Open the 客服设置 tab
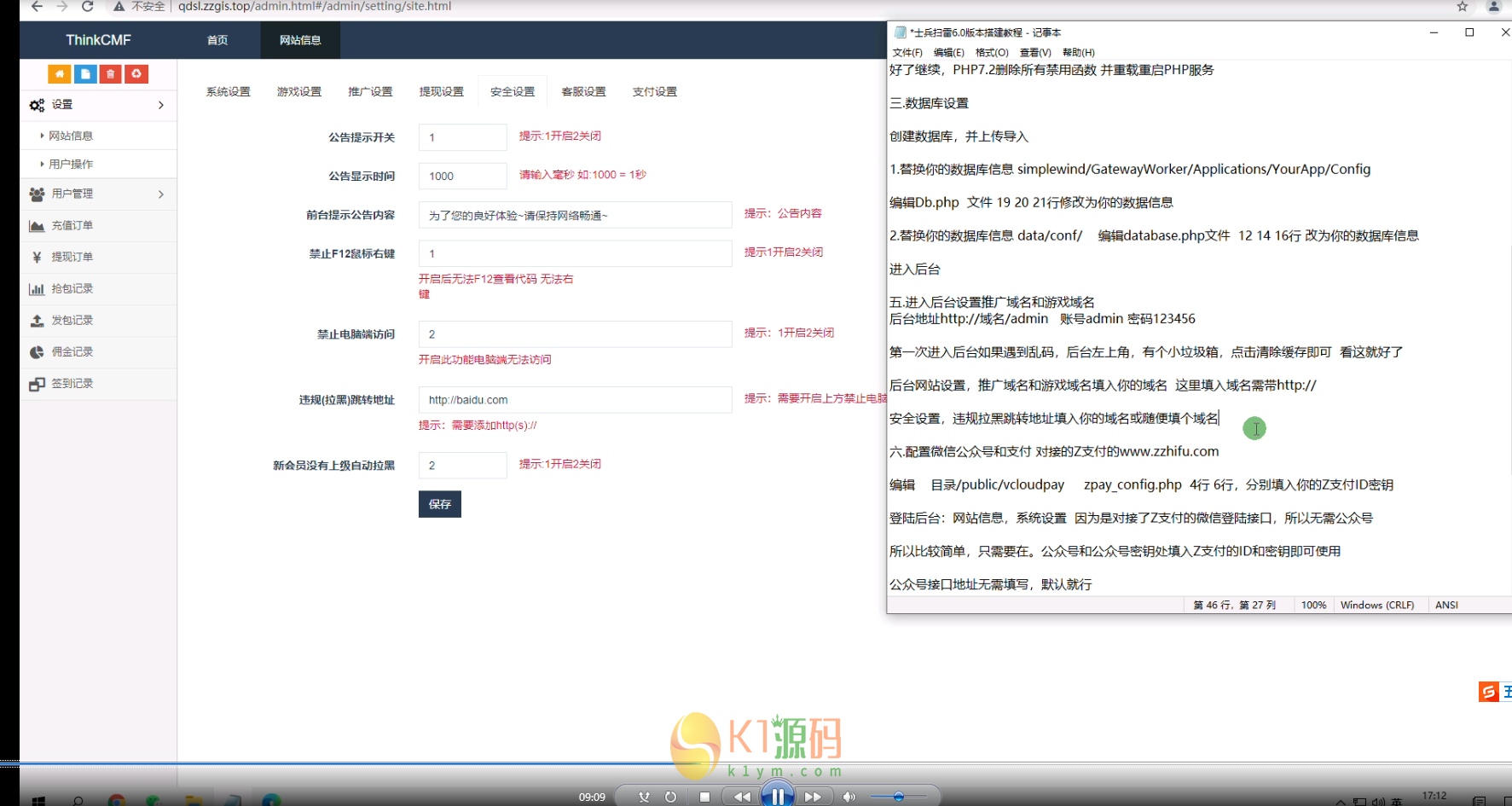The image size is (1512, 806). point(583,92)
